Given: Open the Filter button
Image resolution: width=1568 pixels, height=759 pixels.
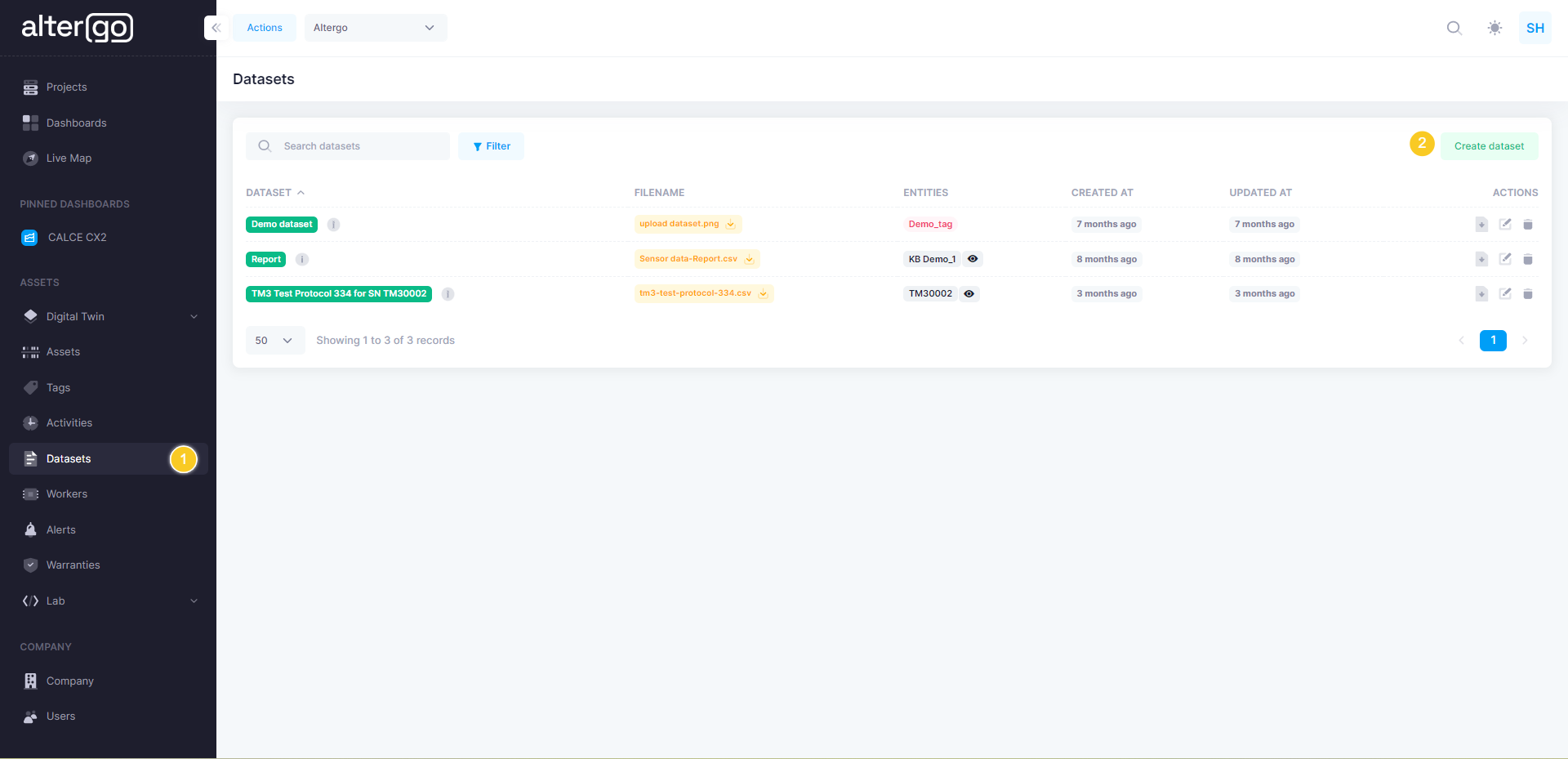Looking at the screenshot, I should [491, 146].
